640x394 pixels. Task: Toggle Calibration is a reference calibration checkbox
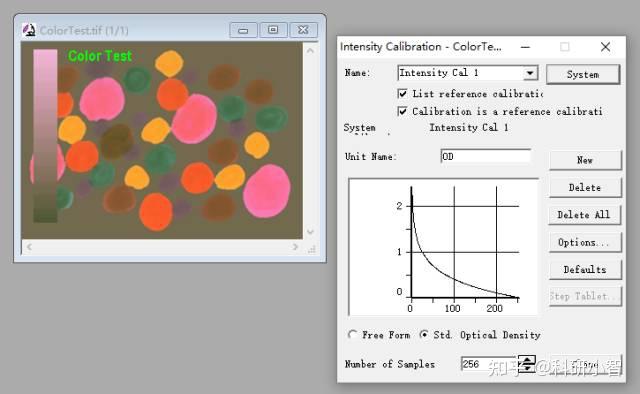(x=402, y=111)
